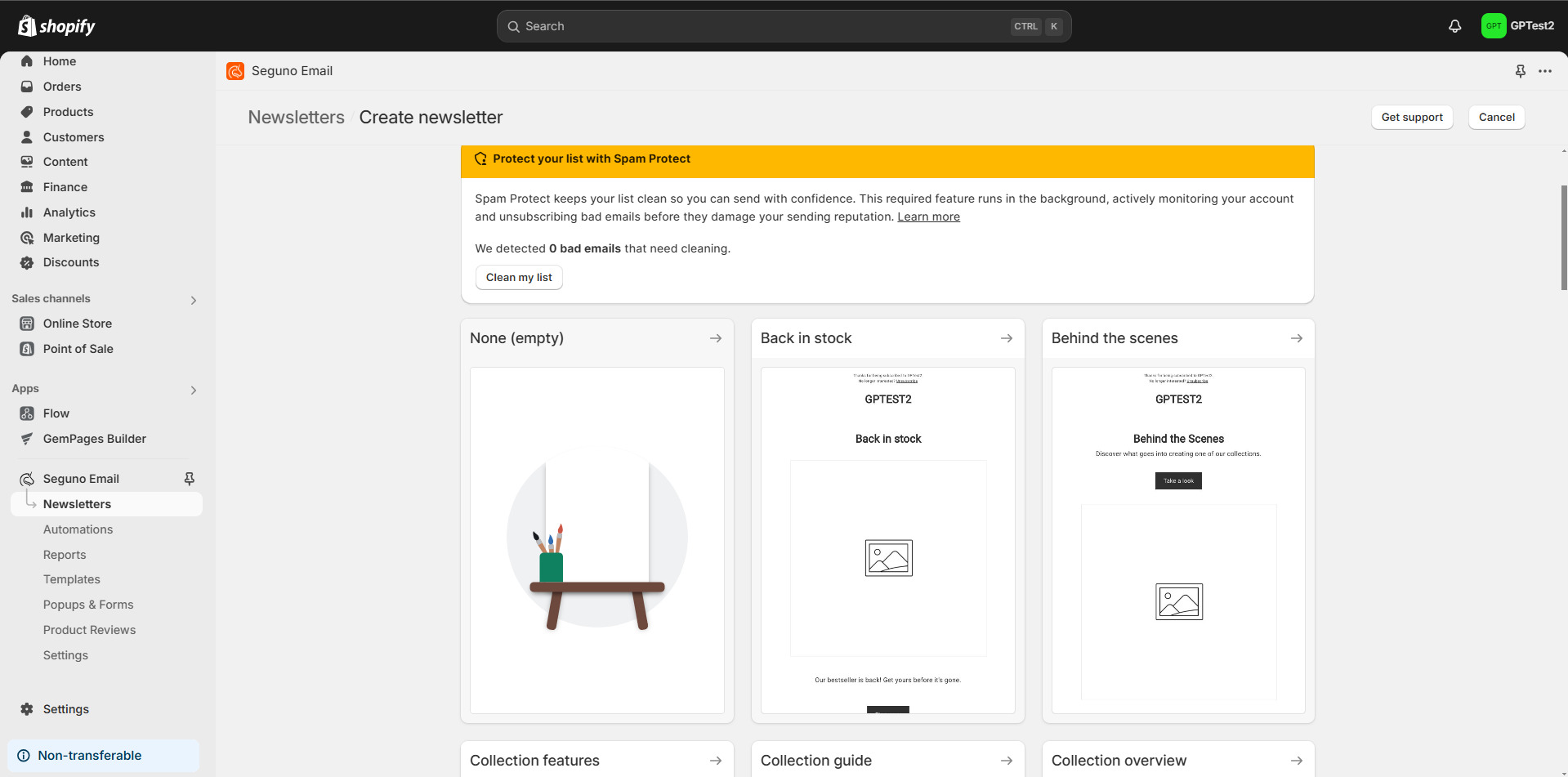
Task: Go to Automations under Seguno Email
Action: click(x=78, y=529)
